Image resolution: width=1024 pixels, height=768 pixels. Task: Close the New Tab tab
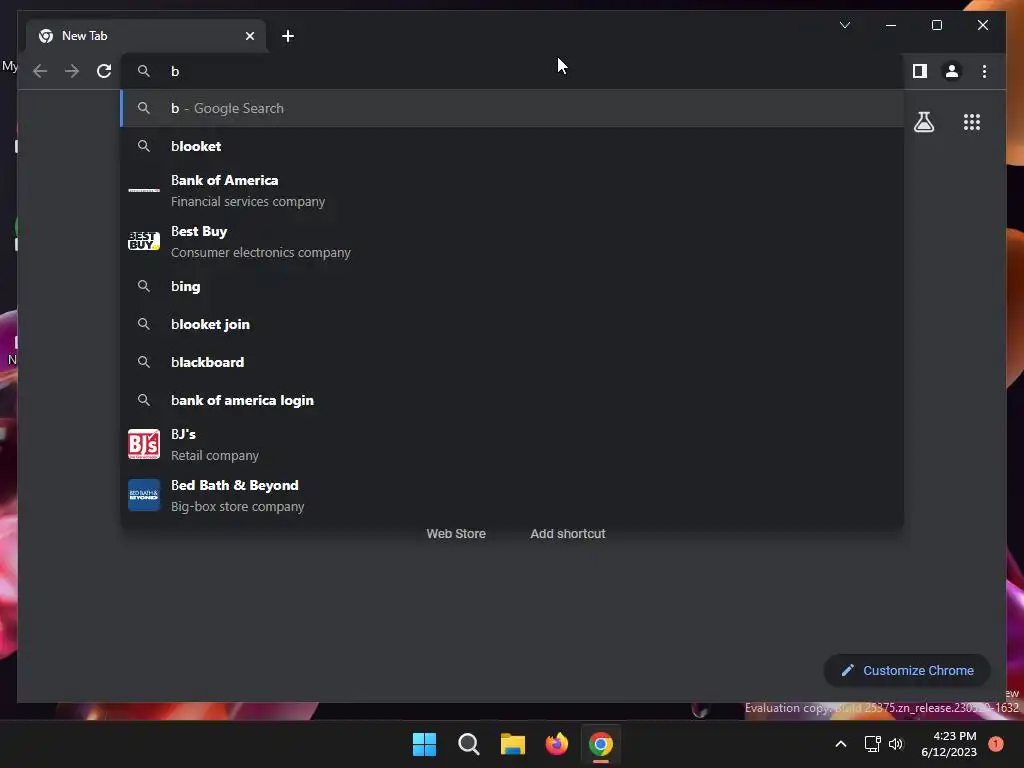coord(249,36)
